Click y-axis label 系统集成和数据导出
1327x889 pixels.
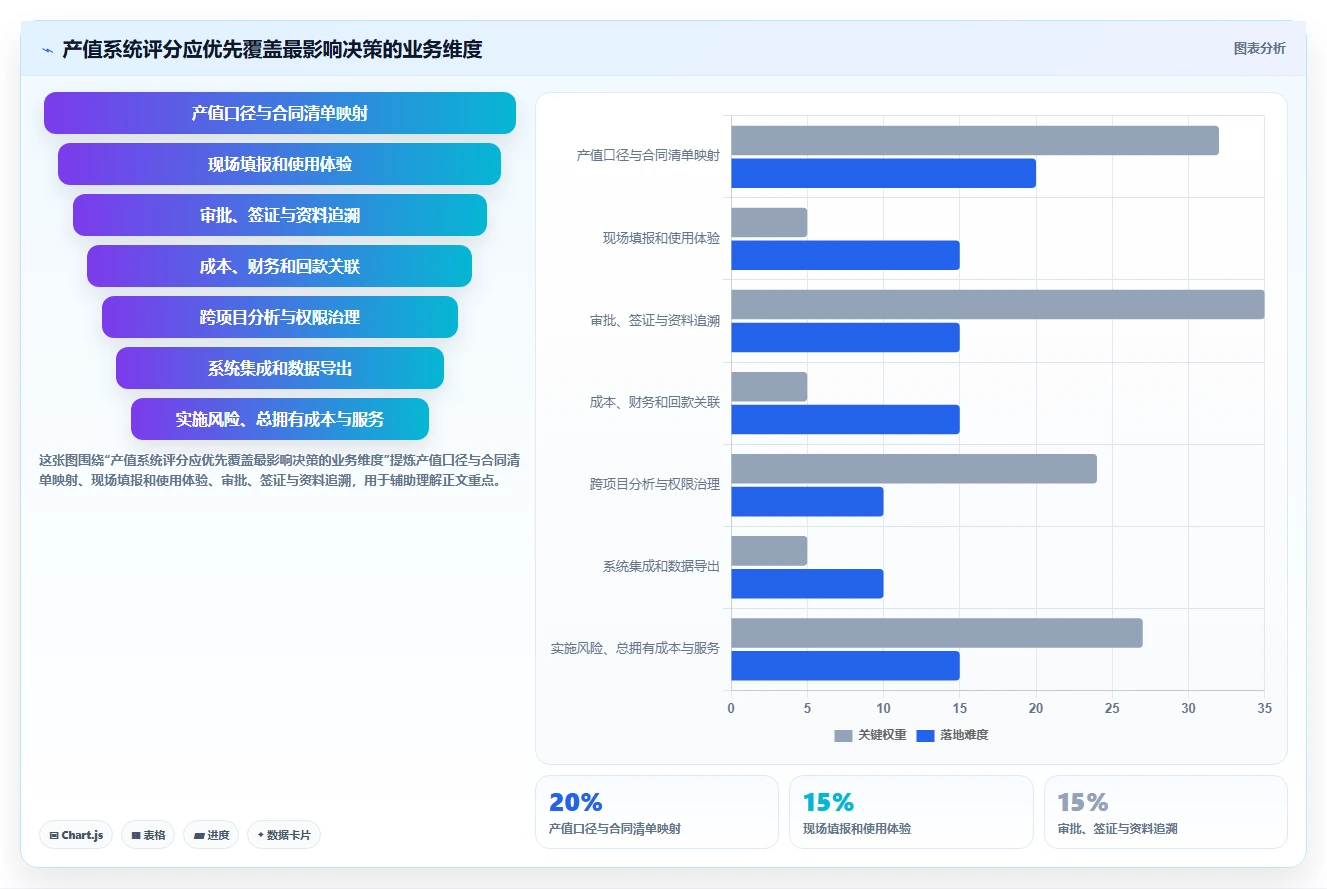tap(661, 567)
